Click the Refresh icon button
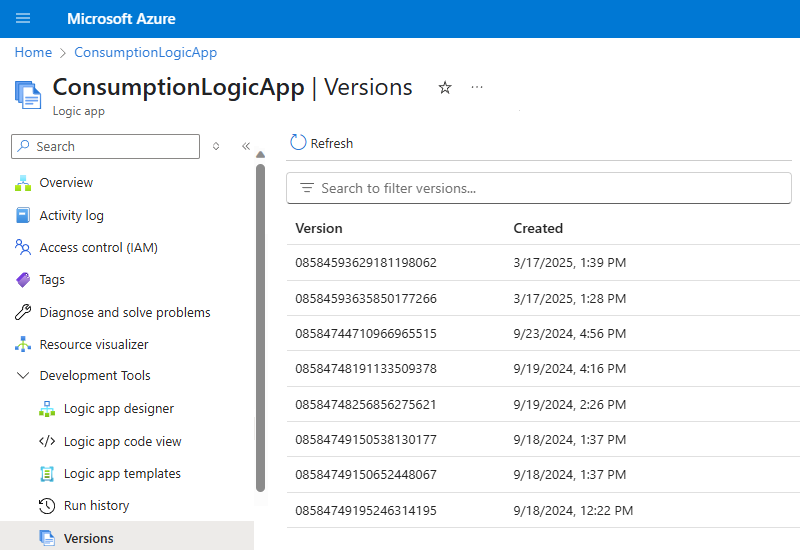 pos(298,143)
